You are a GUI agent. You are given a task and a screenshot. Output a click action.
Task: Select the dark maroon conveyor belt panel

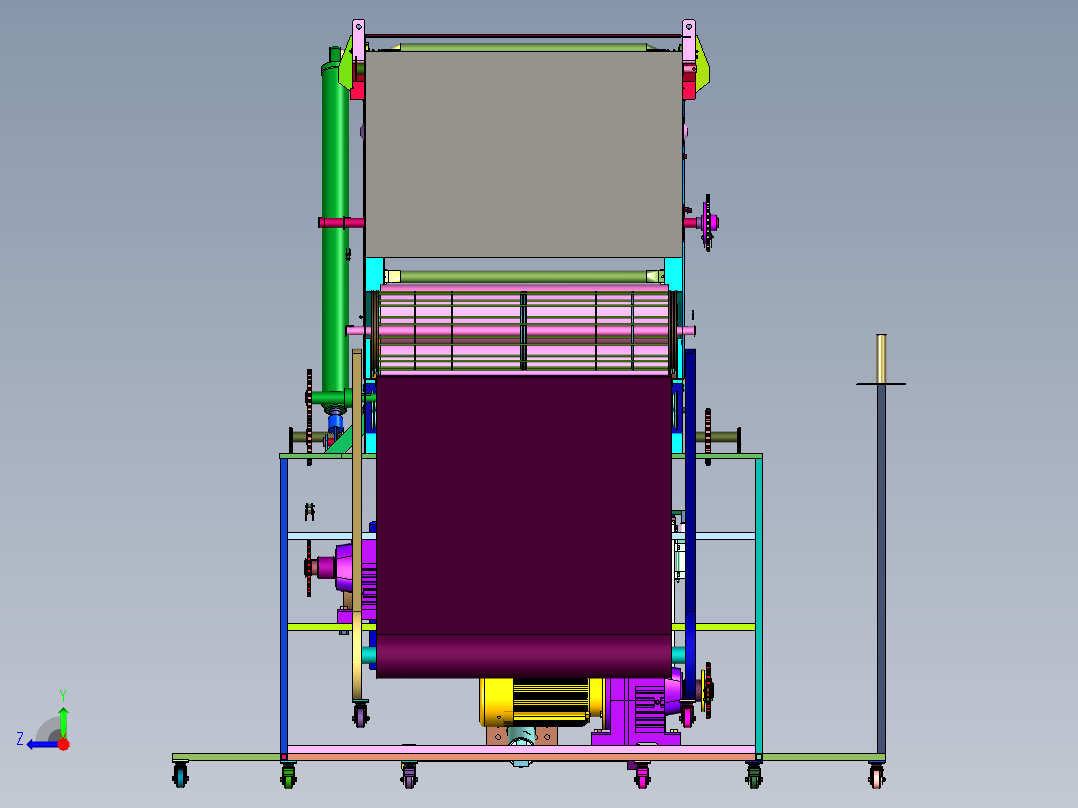tap(524, 526)
